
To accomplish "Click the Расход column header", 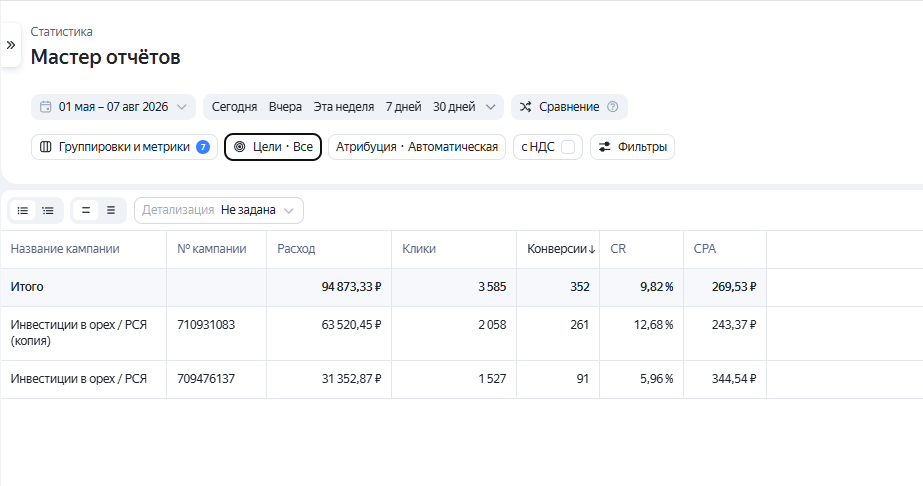I will [296, 249].
